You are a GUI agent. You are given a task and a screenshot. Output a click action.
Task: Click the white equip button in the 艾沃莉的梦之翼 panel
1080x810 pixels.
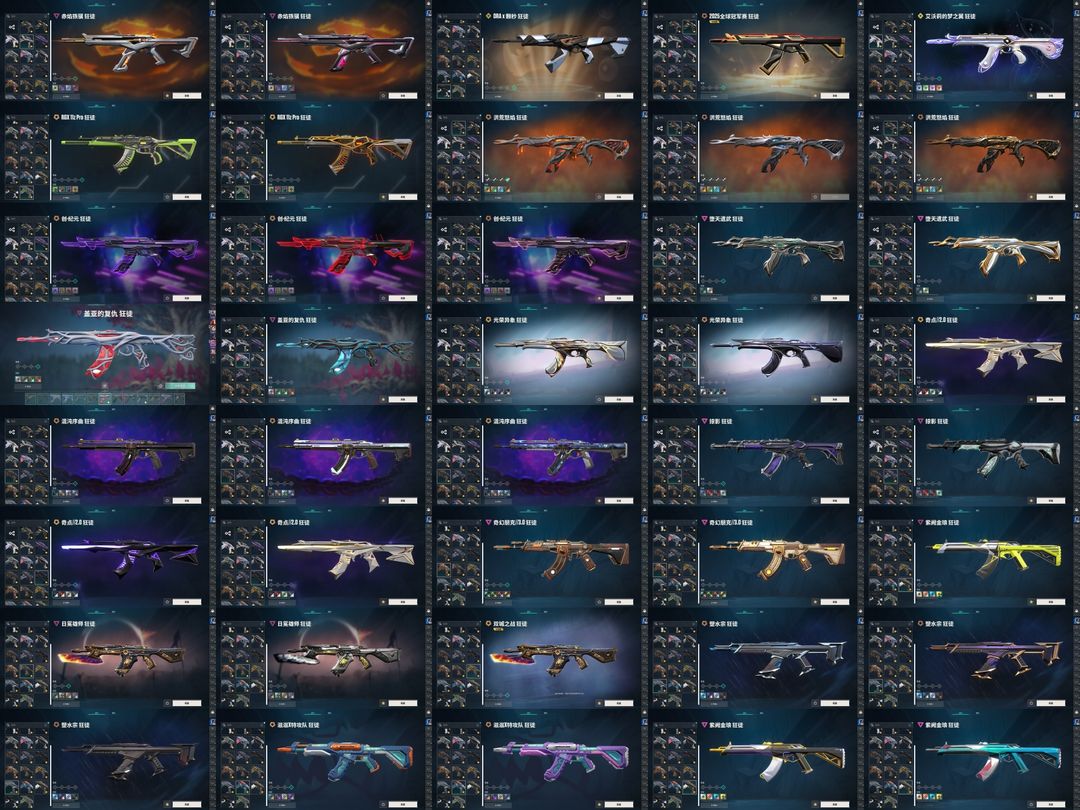[1051, 96]
